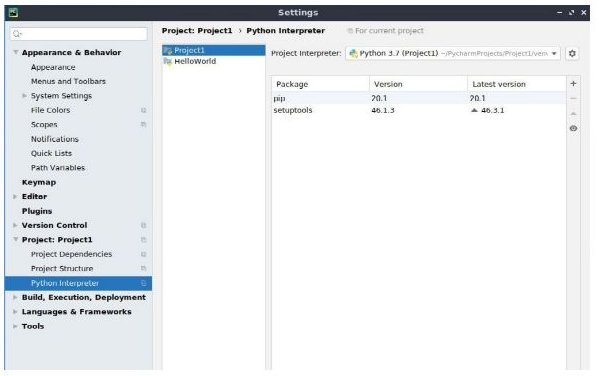
Task: Open Notifications settings
Action: click(55, 139)
